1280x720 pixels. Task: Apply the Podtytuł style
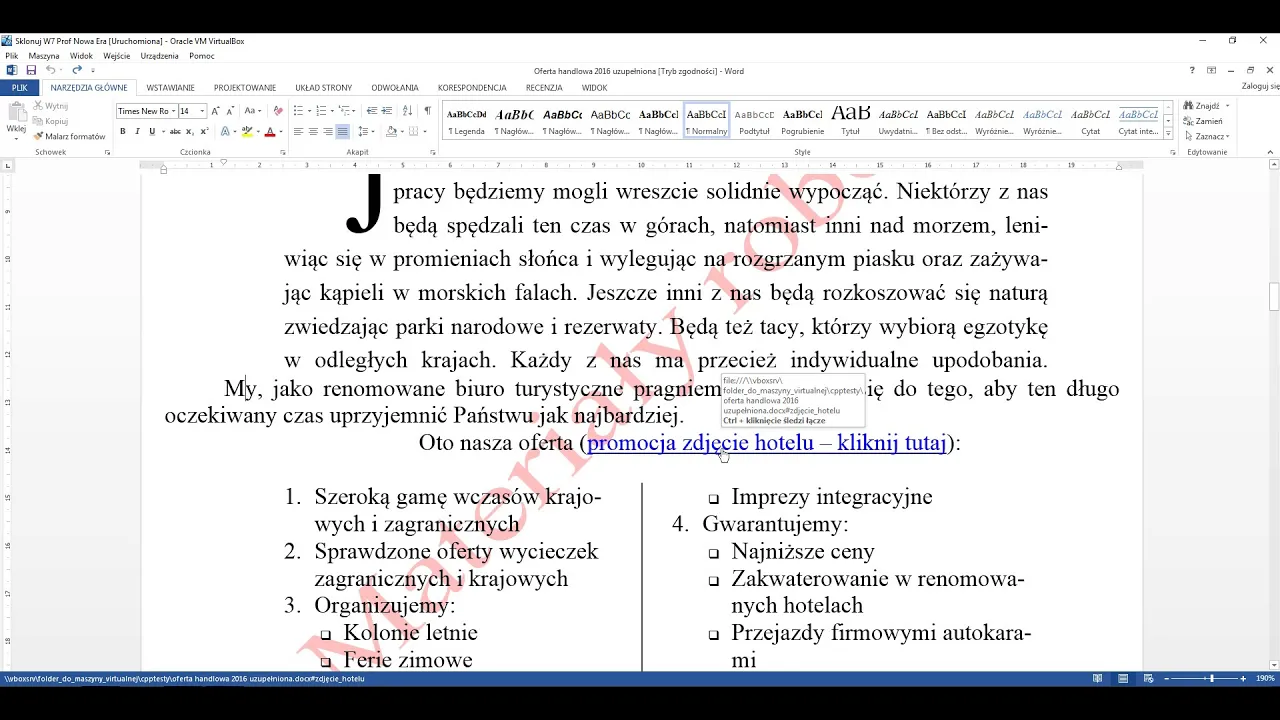click(x=755, y=120)
